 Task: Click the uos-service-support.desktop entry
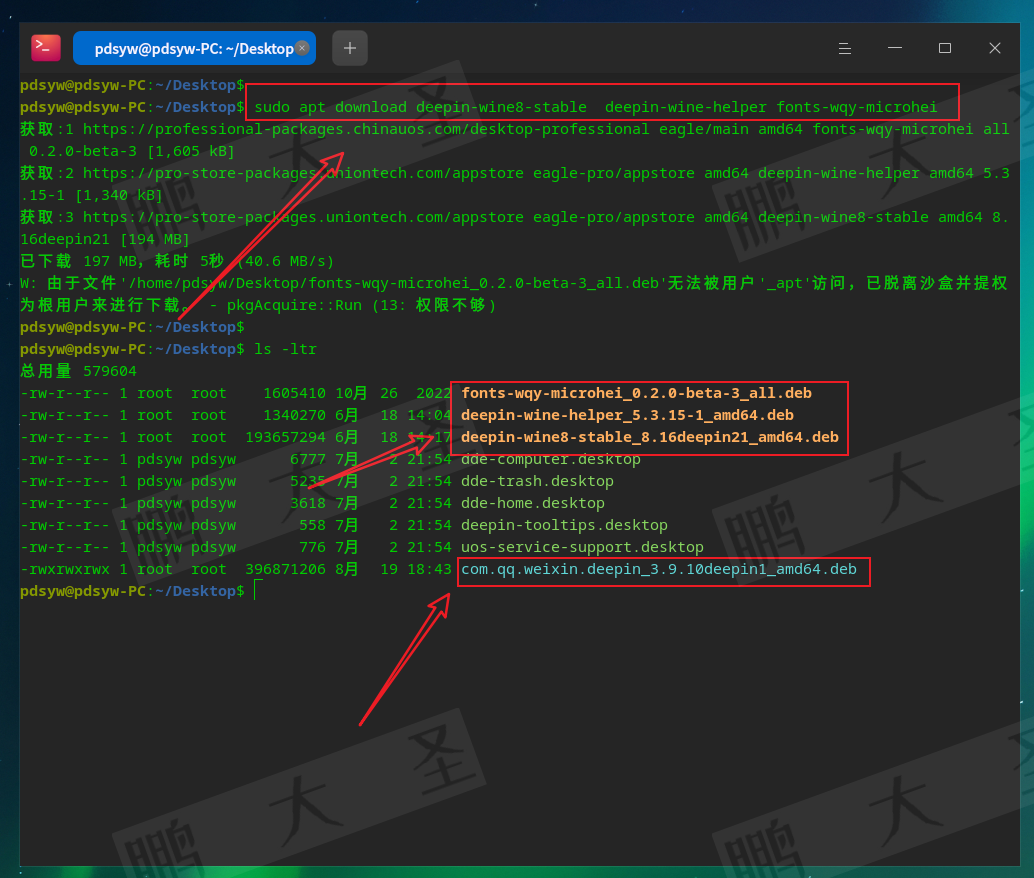tap(582, 547)
